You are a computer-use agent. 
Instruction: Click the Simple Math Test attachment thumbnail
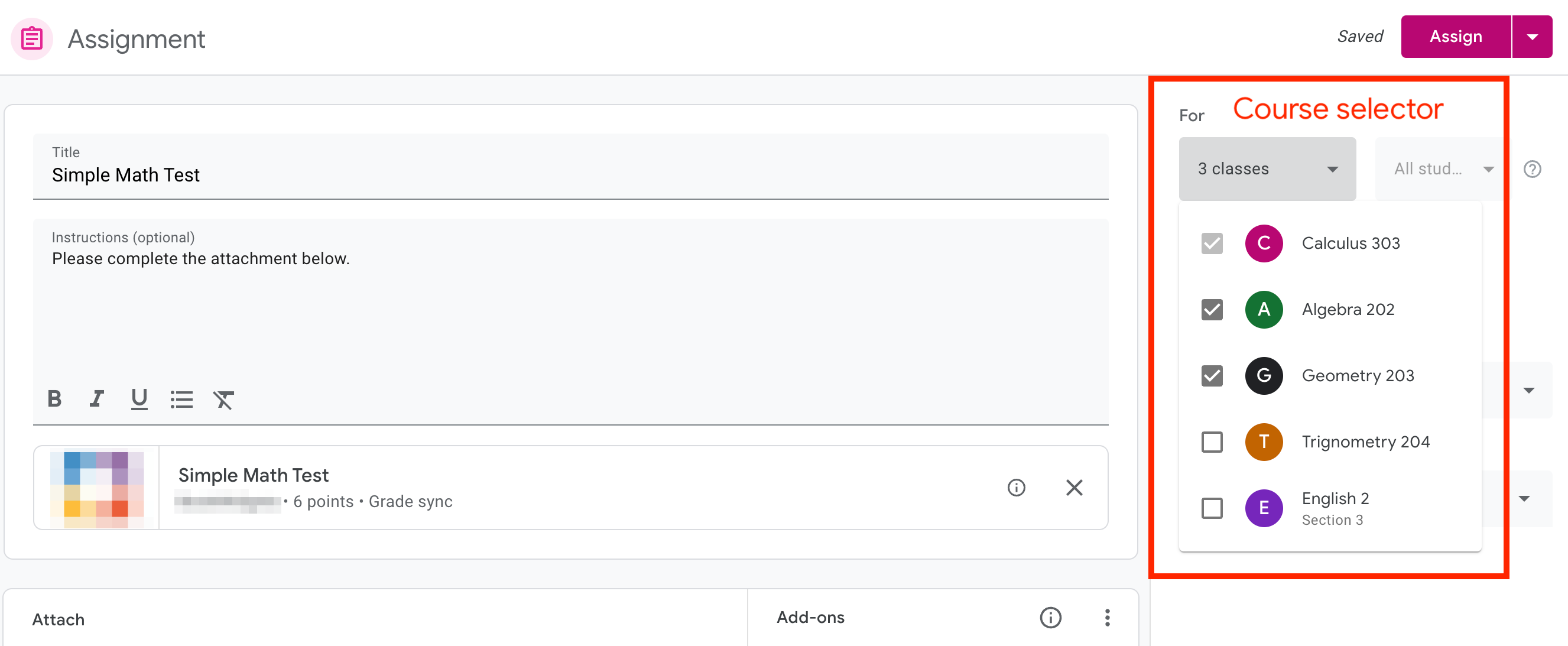(97, 488)
